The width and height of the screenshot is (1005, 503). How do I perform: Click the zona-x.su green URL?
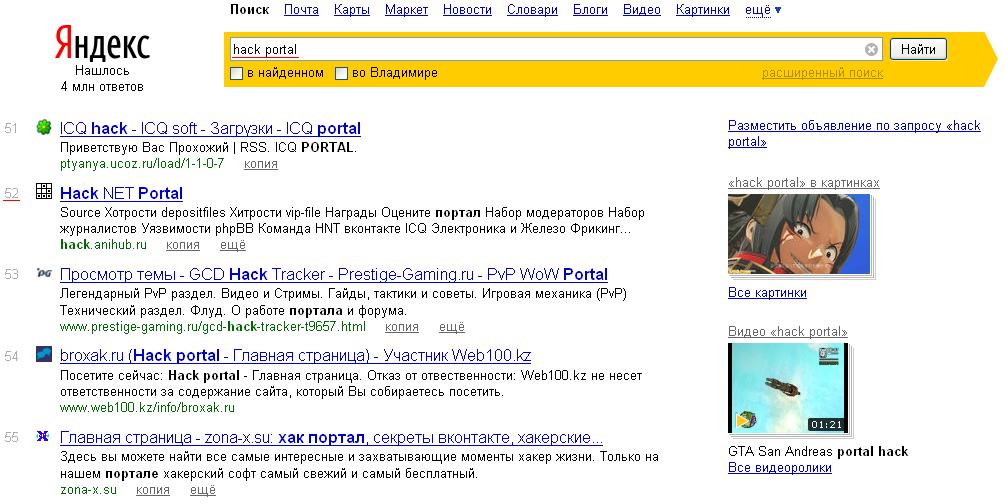point(88,490)
